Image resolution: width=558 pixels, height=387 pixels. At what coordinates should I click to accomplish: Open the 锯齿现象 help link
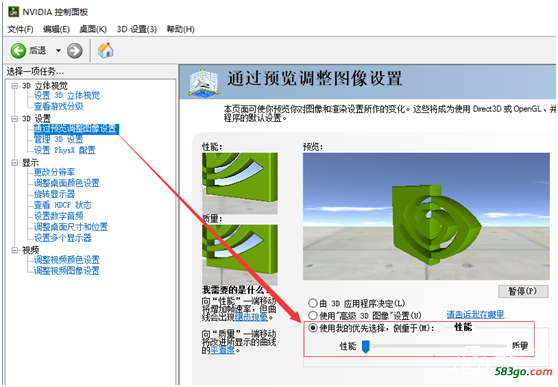tap(251, 317)
